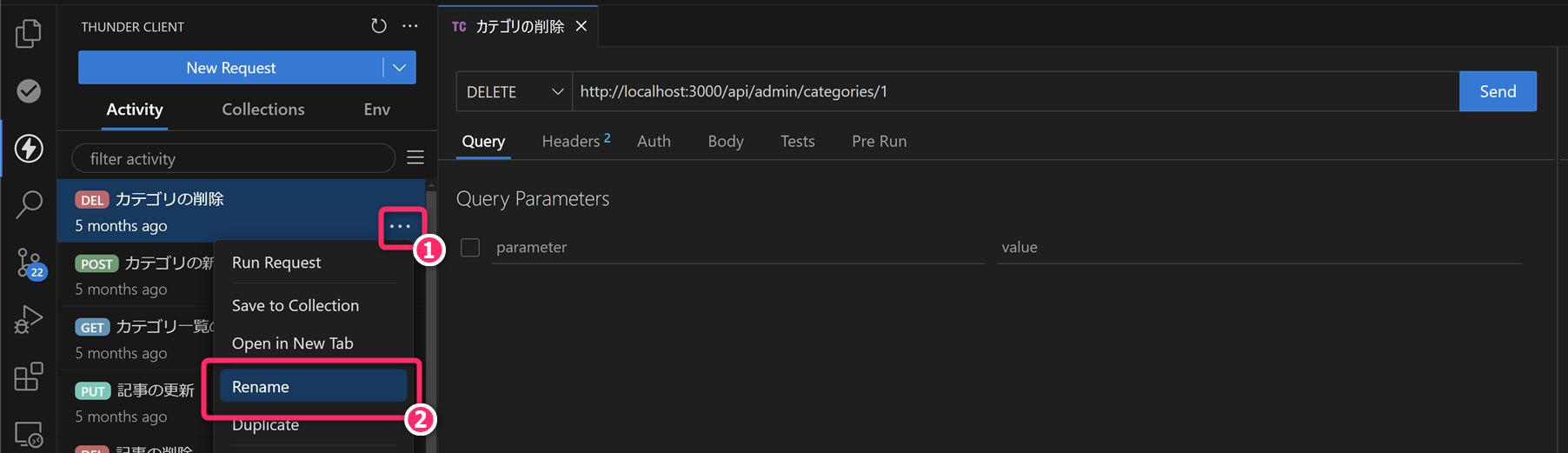Click the refresh icon in Thunder Client header
Image resolution: width=1568 pixels, height=453 pixels.
(x=378, y=26)
